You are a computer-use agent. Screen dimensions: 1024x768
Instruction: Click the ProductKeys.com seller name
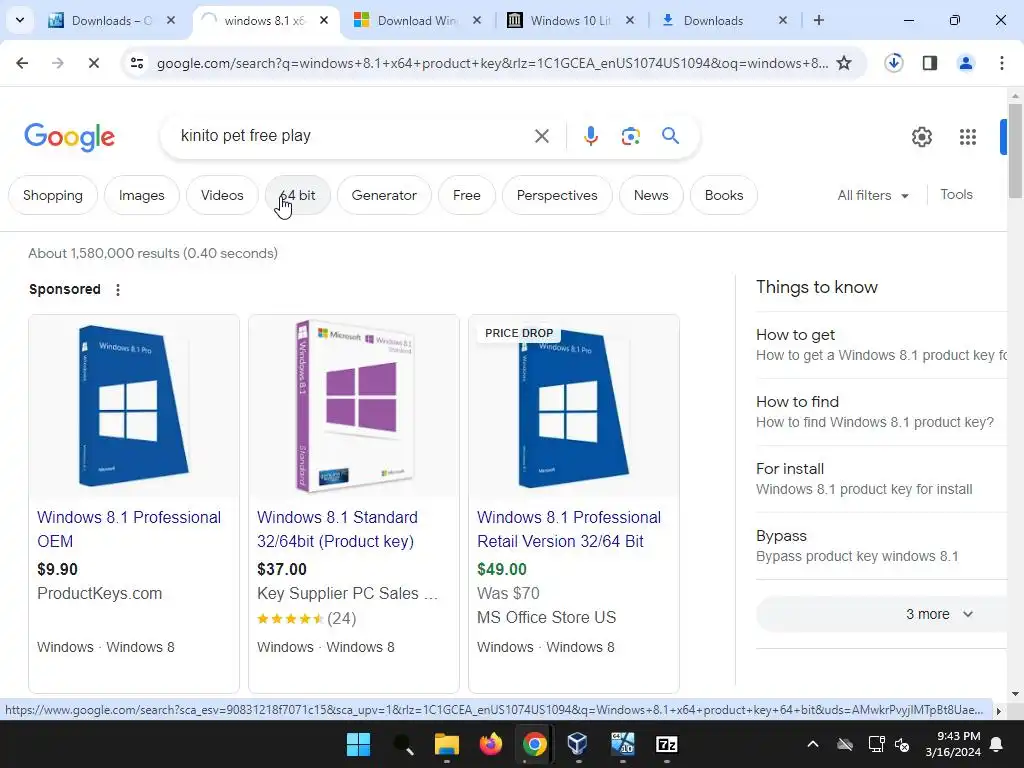(x=99, y=594)
